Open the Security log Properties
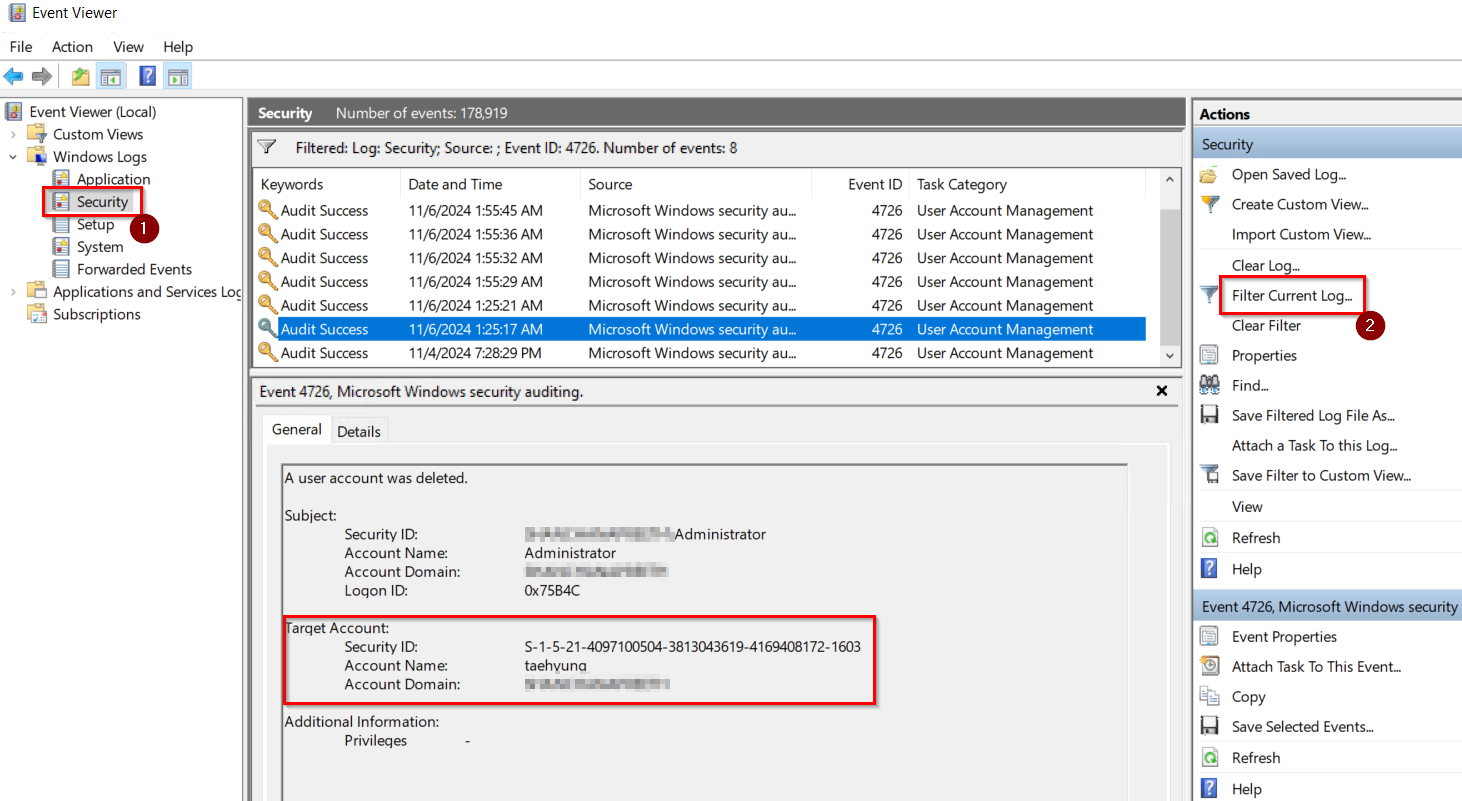This screenshot has width=1462, height=801. pos(1262,354)
